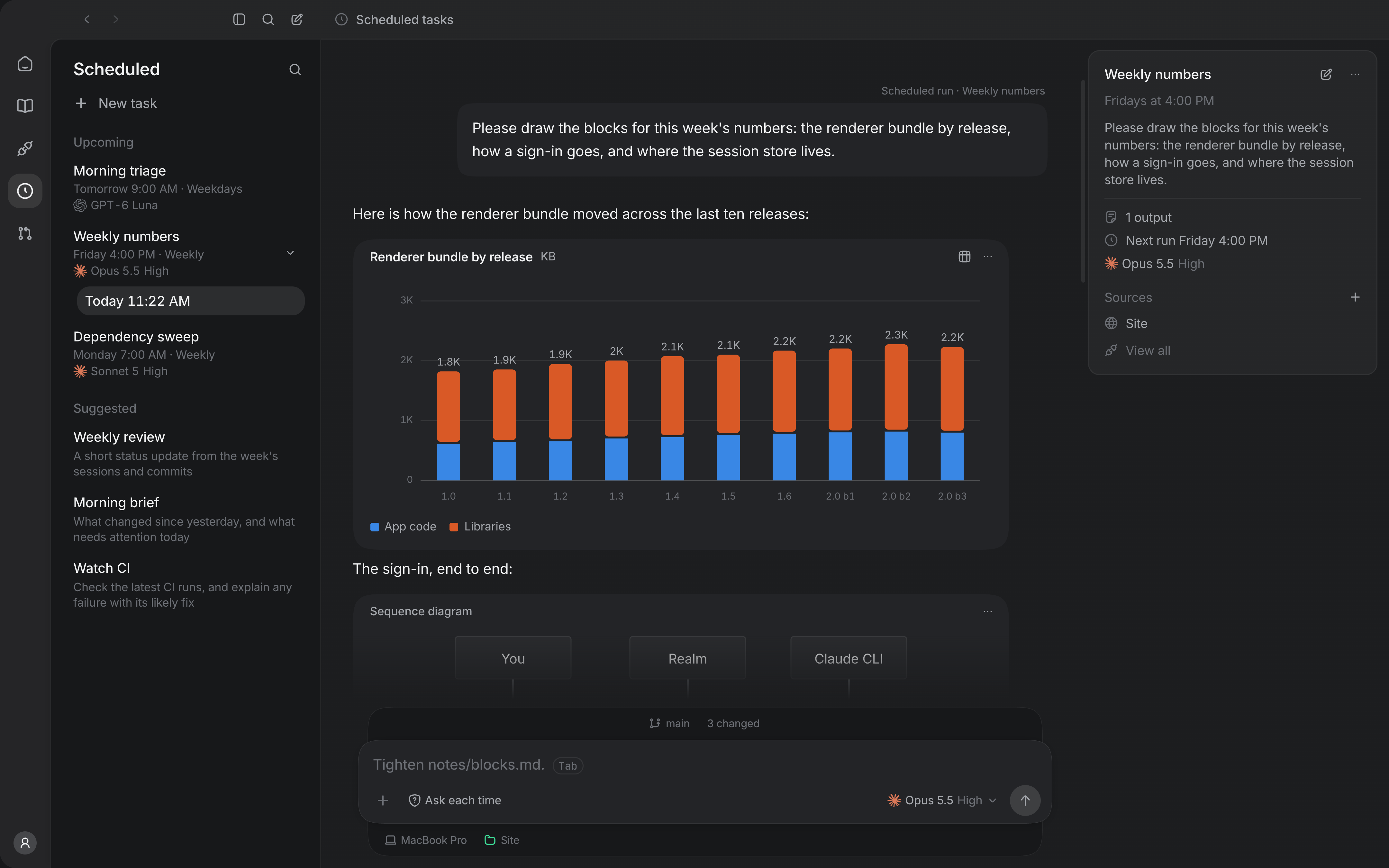Search scheduled tasks with magnifier icon
Screen dimensions: 1389x868
(x=295, y=69)
